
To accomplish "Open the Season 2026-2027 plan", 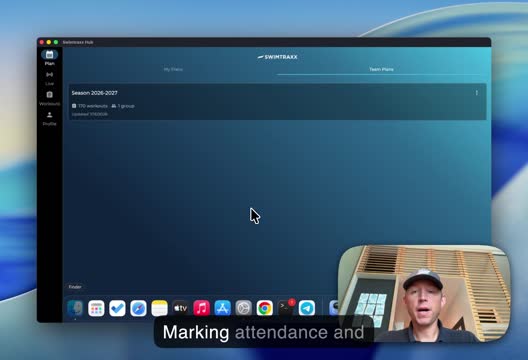I will (x=277, y=102).
